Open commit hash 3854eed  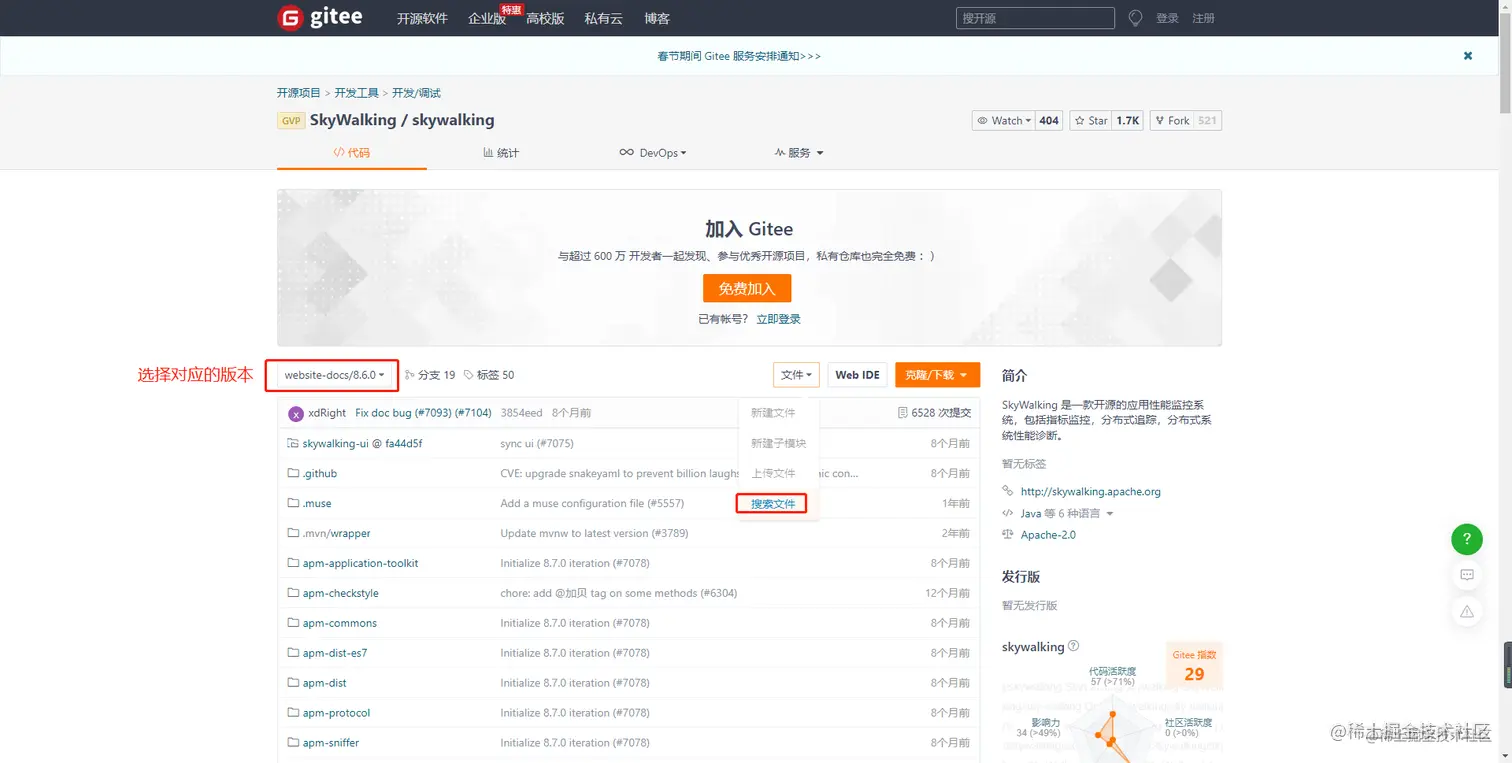coord(521,413)
